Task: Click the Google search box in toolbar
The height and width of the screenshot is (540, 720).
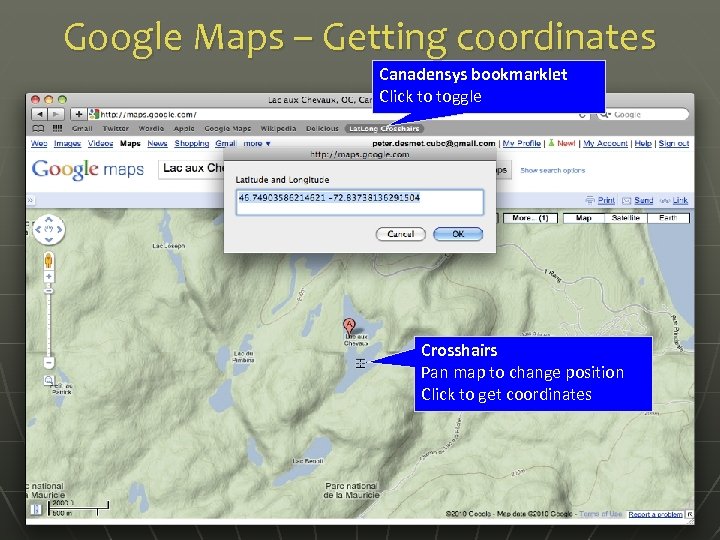Action: tap(643, 114)
